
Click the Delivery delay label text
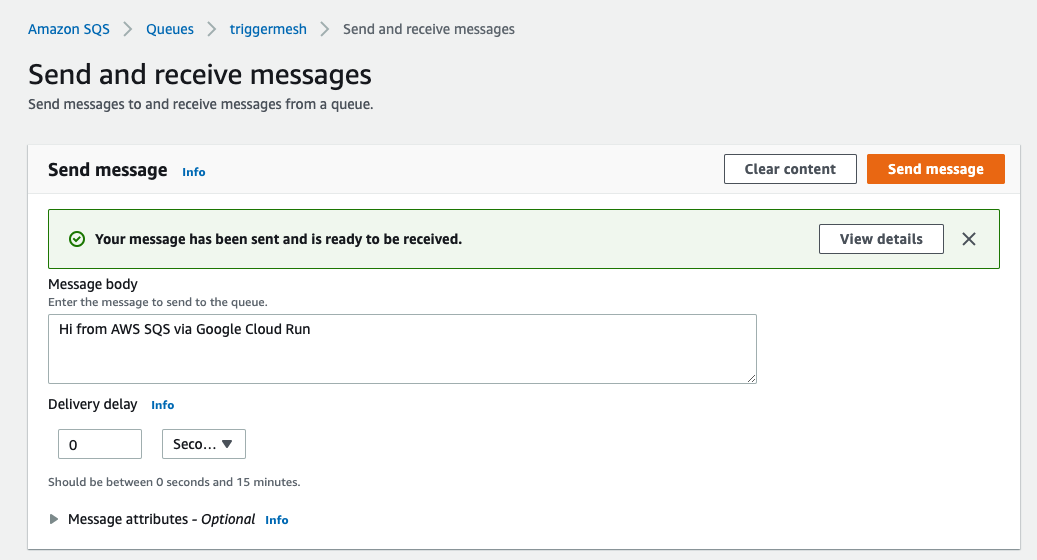click(x=94, y=404)
